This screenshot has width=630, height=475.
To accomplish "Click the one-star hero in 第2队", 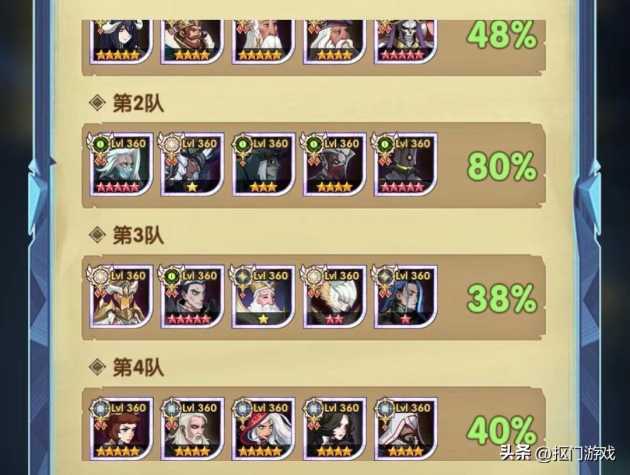I will (x=192, y=164).
